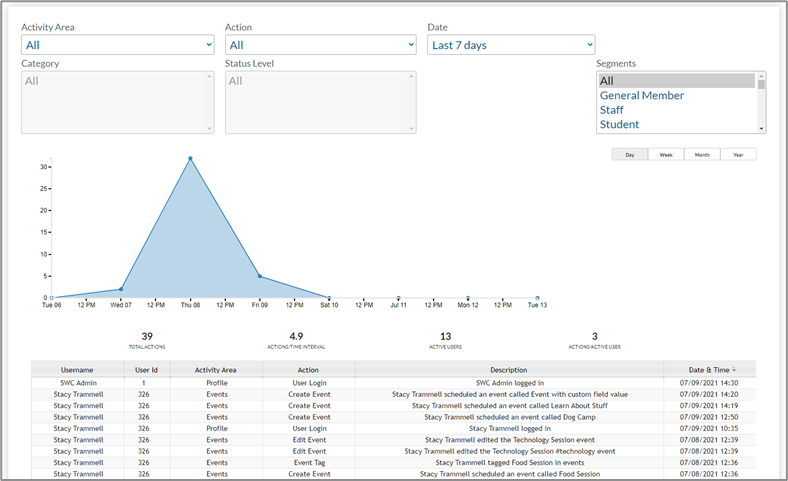Choose Staff segment
This screenshot has height=481, width=788.
613,110
